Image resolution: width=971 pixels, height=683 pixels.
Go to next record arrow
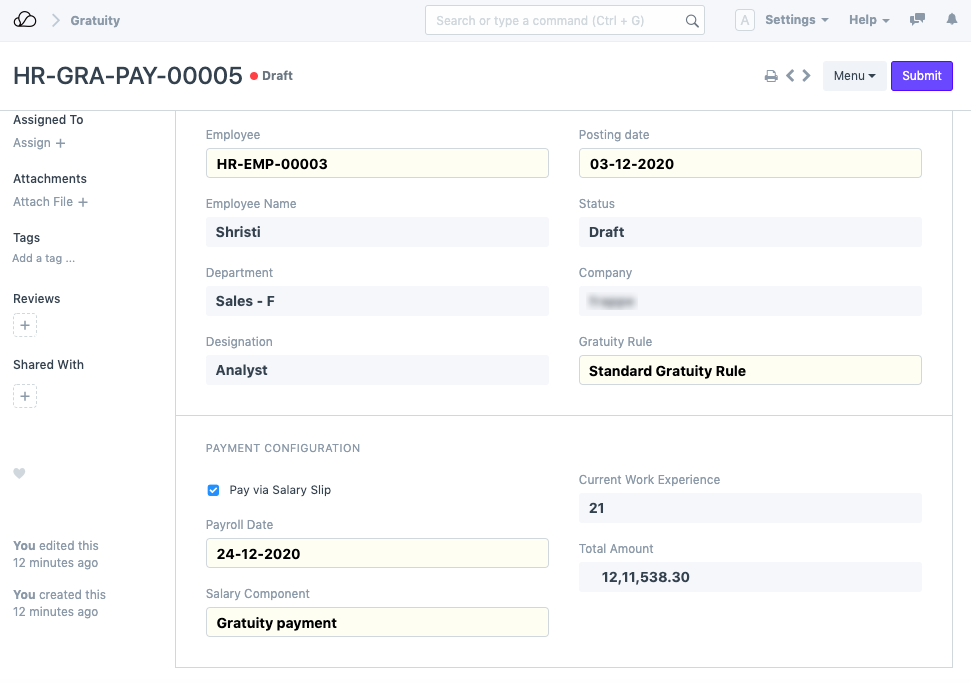[806, 76]
